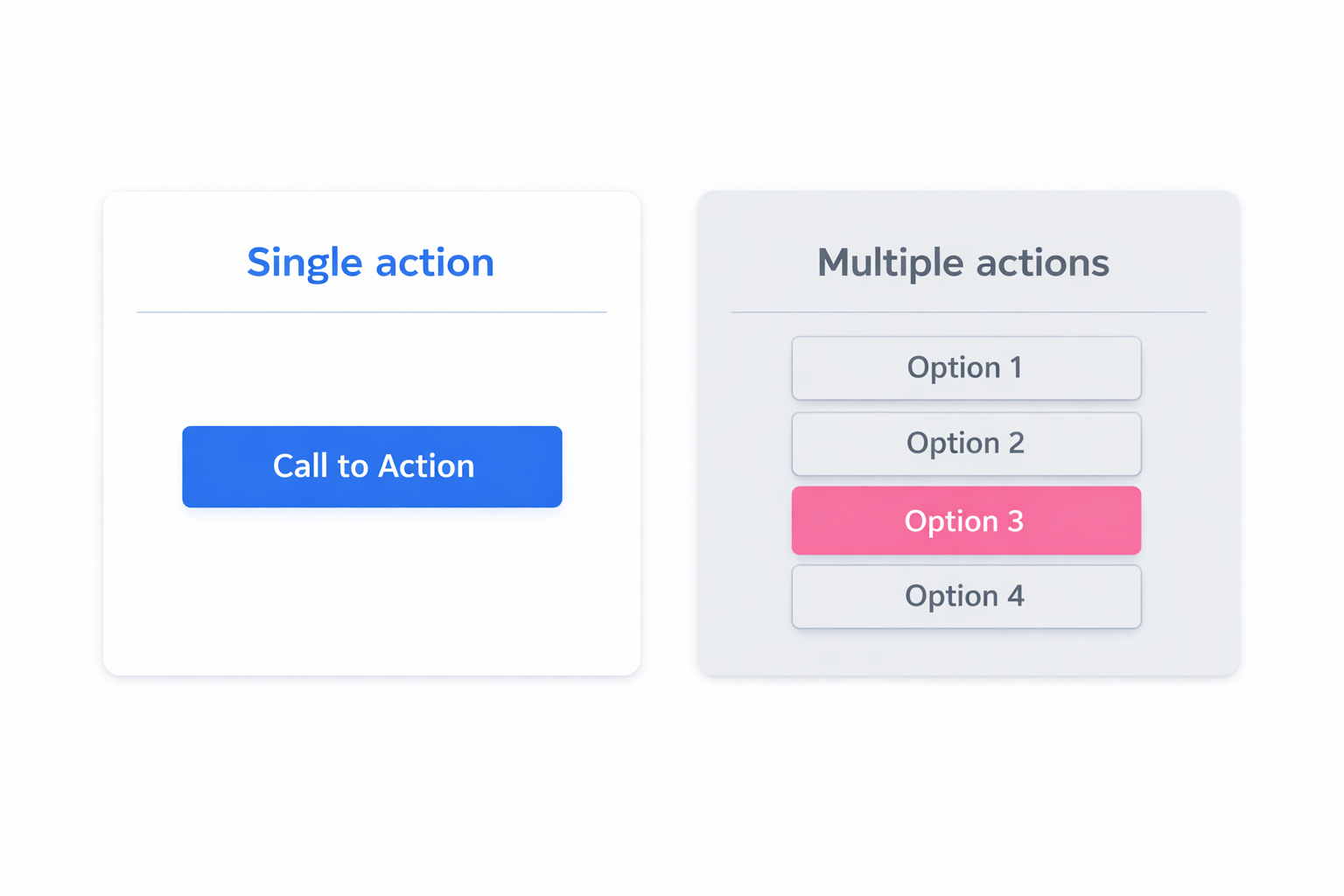The width and height of the screenshot is (1344, 896).
Task: Click the Multiple actions heading
Action: coord(962,262)
